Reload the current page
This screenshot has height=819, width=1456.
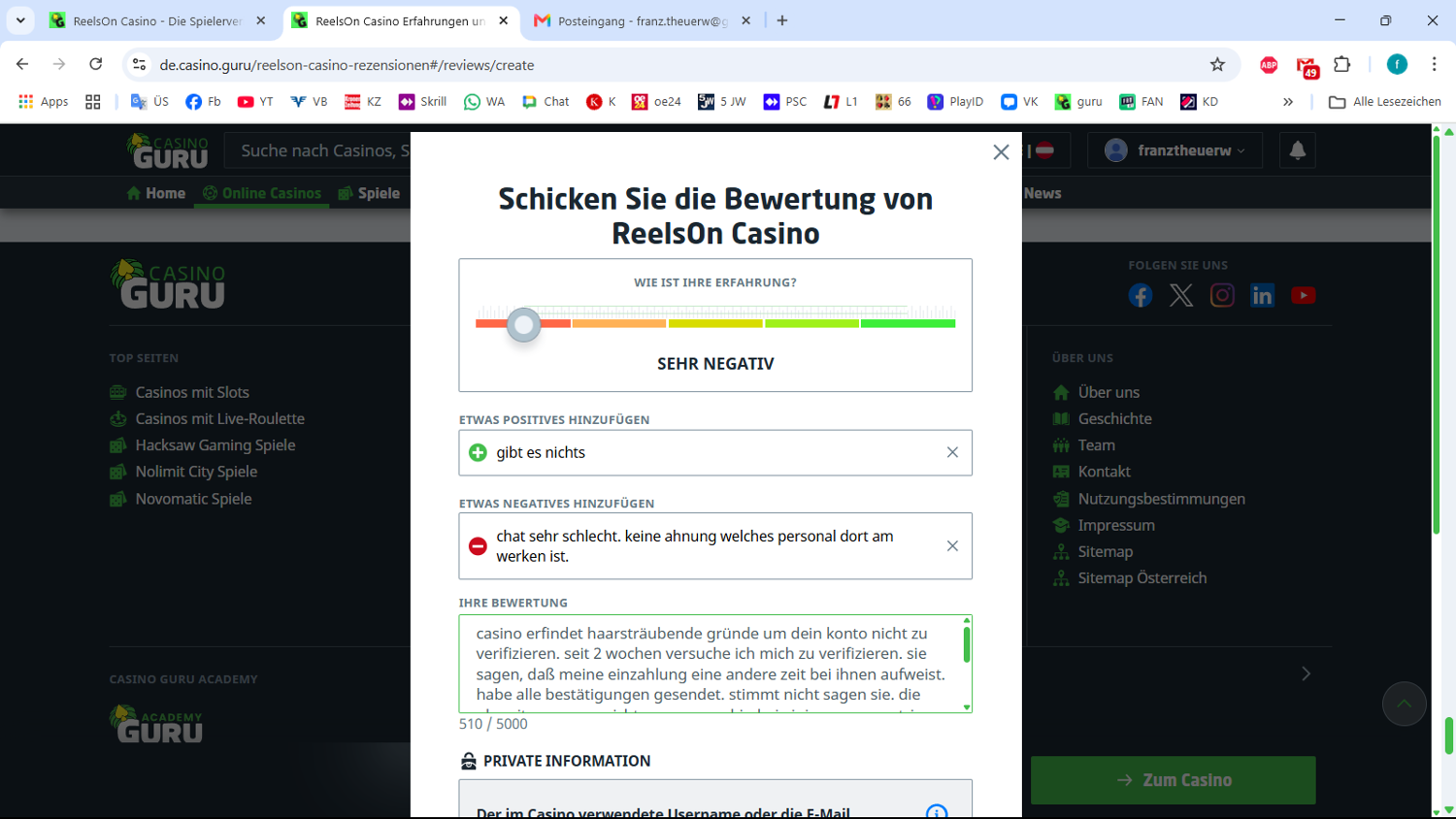[x=95, y=64]
